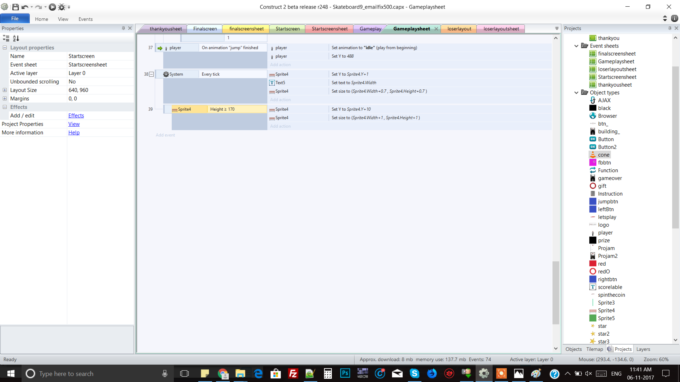Click the Undo arrow icon

point(25,7)
